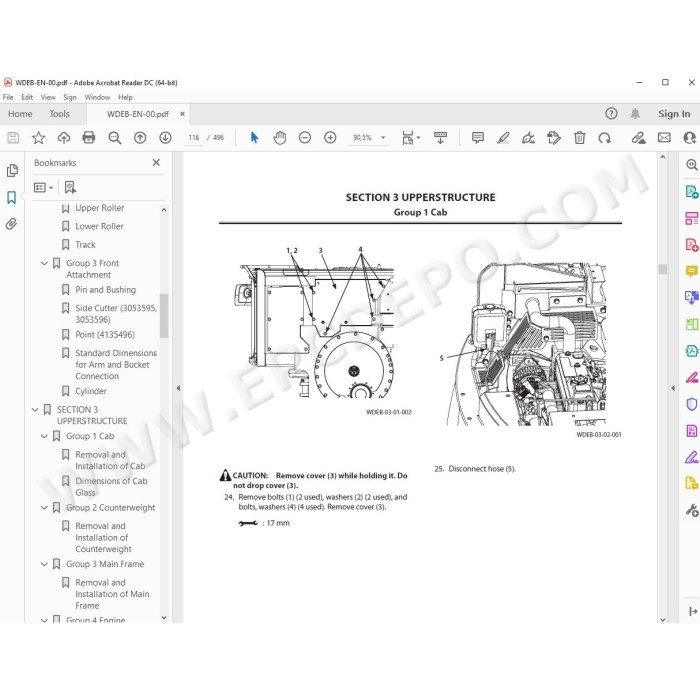Open the Upper Roller bookmark

tap(100, 208)
